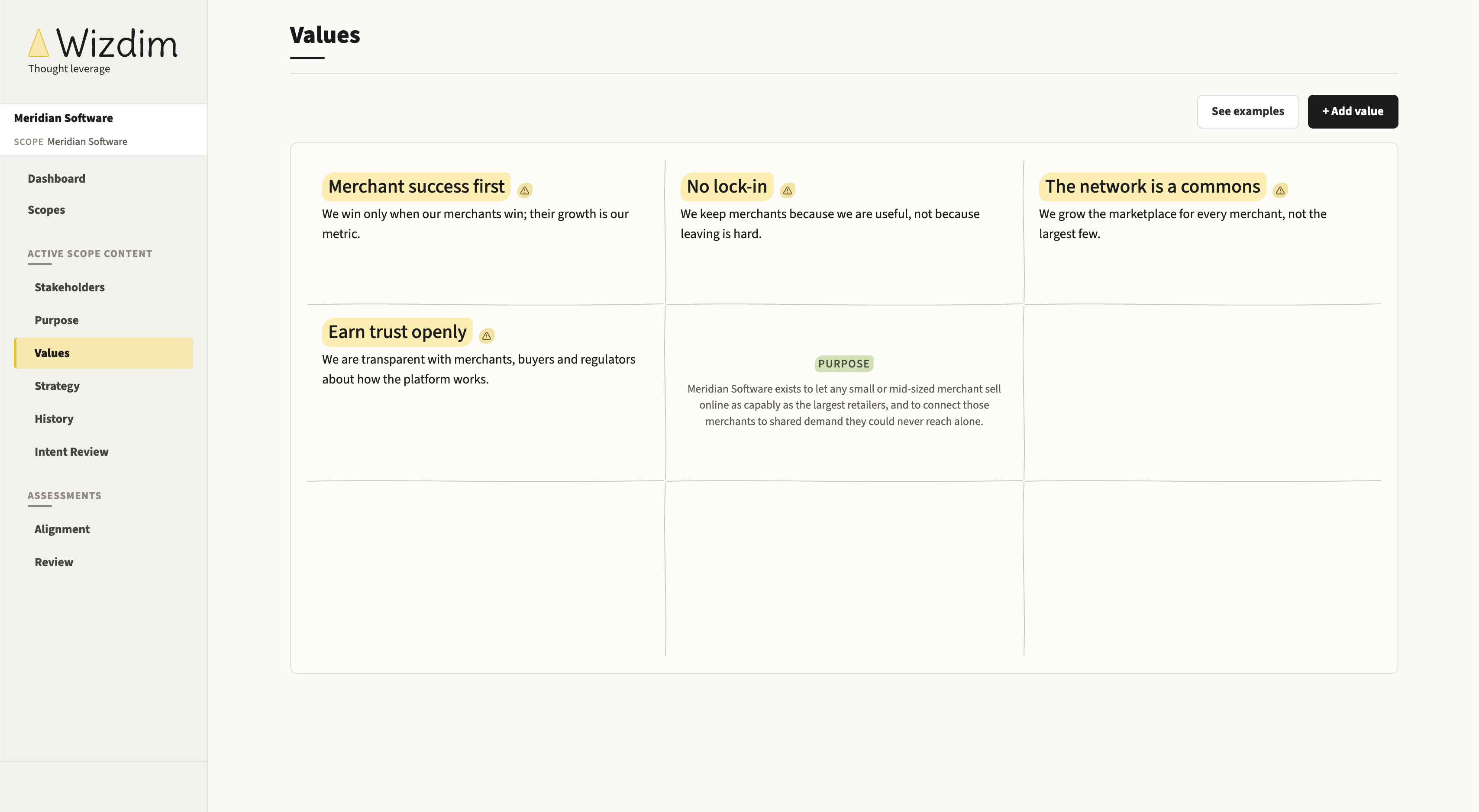Open the Dashboard page
Image resolution: width=1479 pixels, height=812 pixels.
[56, 178]
